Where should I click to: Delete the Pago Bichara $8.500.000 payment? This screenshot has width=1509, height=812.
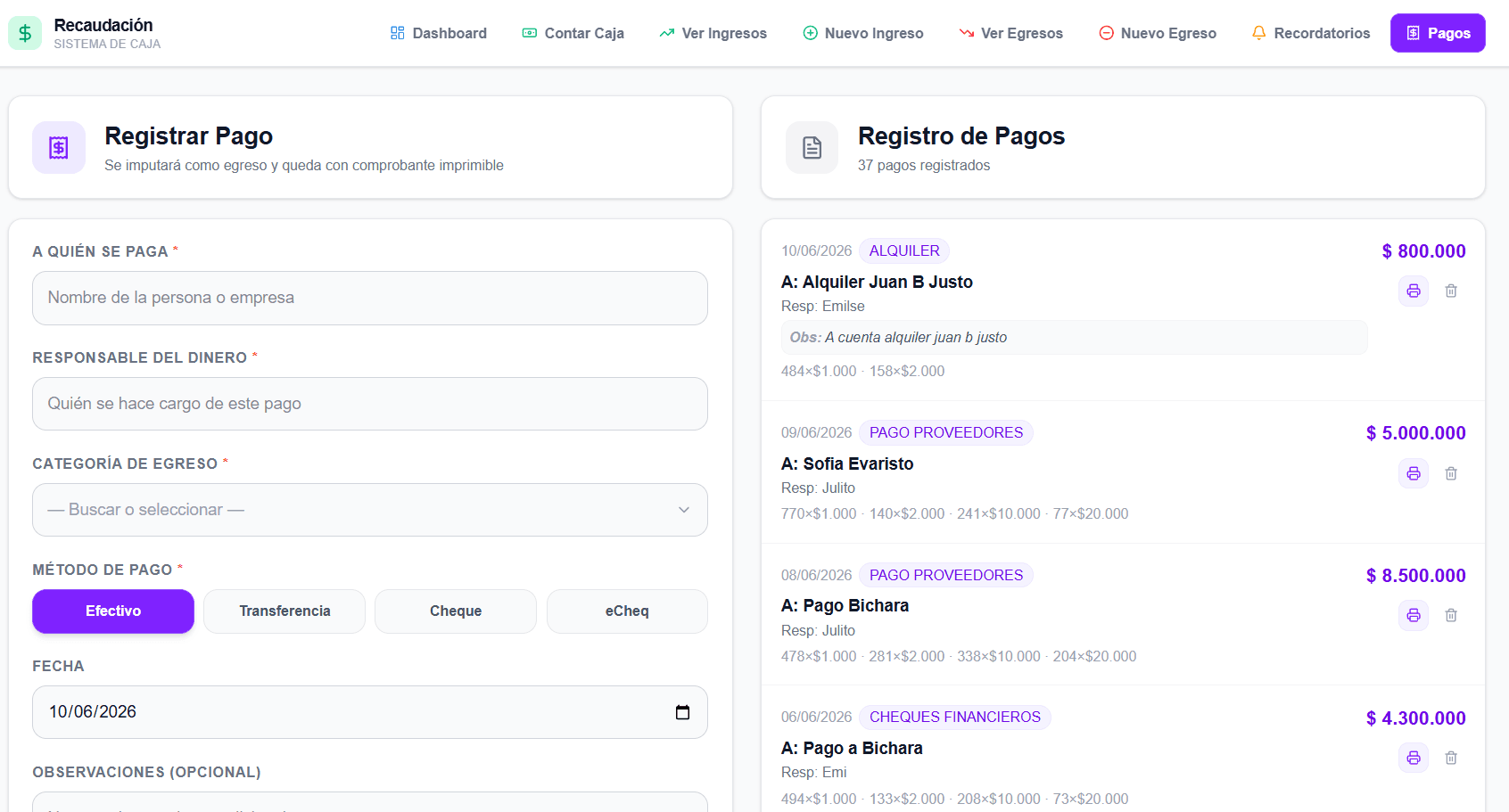(x=1451, y=615)
